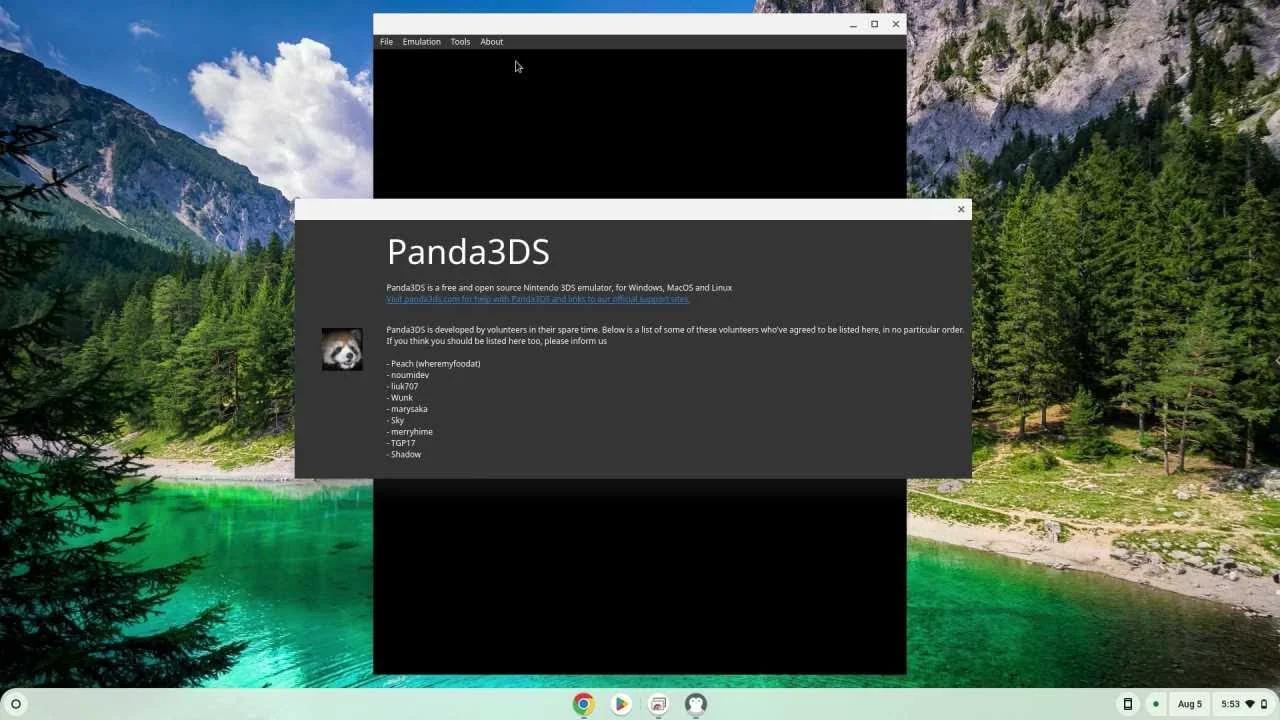The width and height of the screenshot is (1280, 720).
Task: Open Google Chrome from the shelf
Action: click(x=584, y=704)
